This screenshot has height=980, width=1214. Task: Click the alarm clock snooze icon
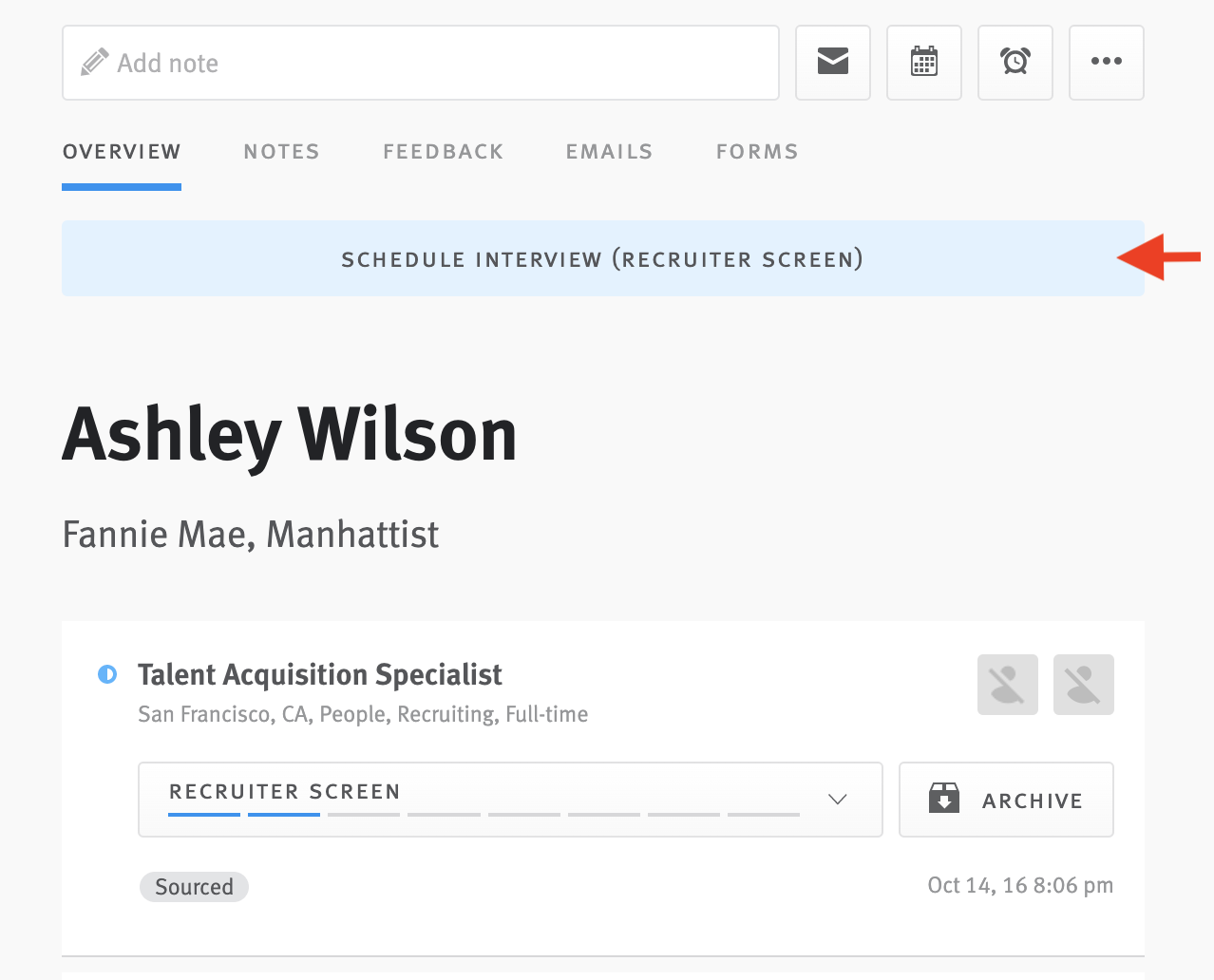pyautogui.click(x=1015, y=63)
